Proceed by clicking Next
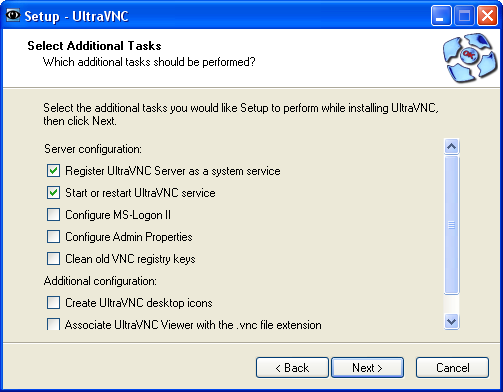This screenshot has width=503, height=392. (x=367, y=368)
